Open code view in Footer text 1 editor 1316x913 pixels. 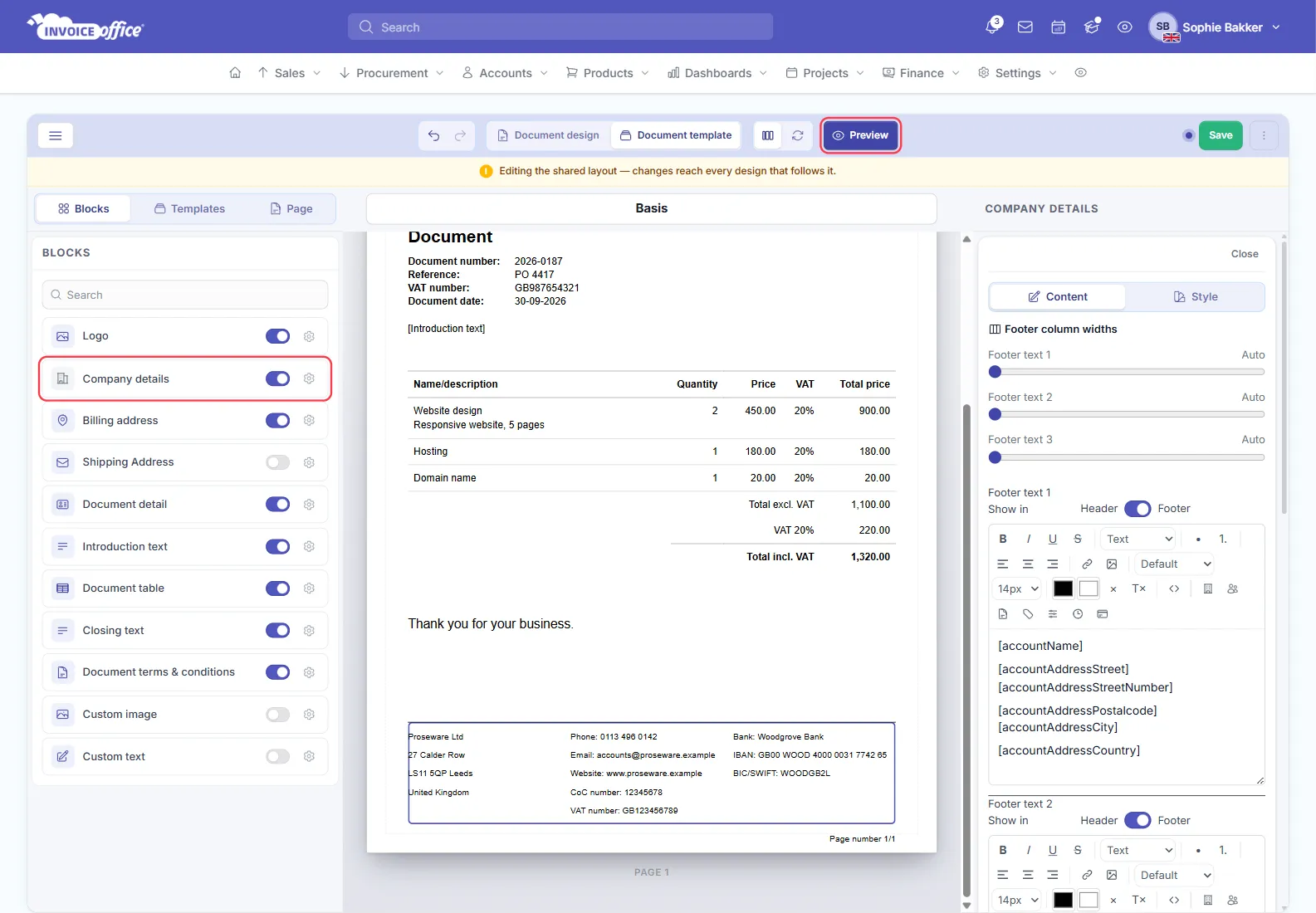1174,588
